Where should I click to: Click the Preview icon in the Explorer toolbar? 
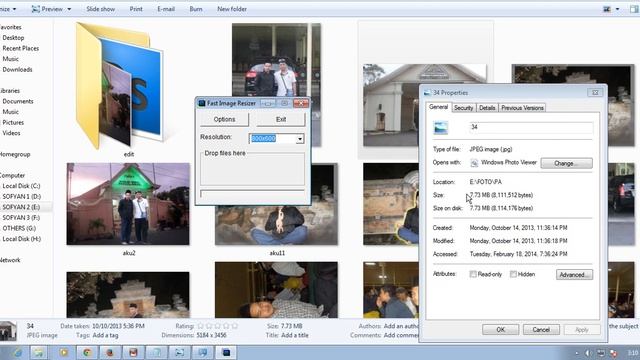[36, 9]
